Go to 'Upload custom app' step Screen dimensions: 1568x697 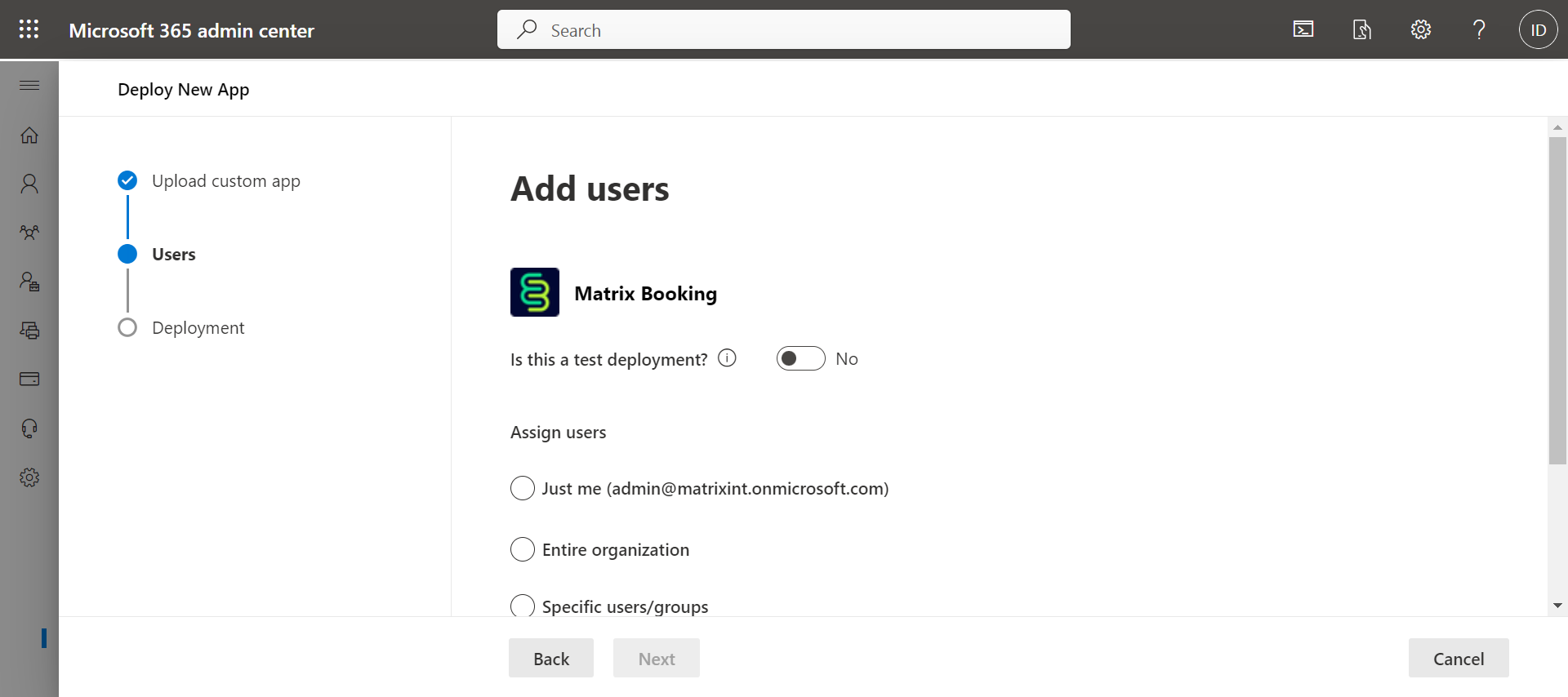pyautogui.click(x=225, y=181)
